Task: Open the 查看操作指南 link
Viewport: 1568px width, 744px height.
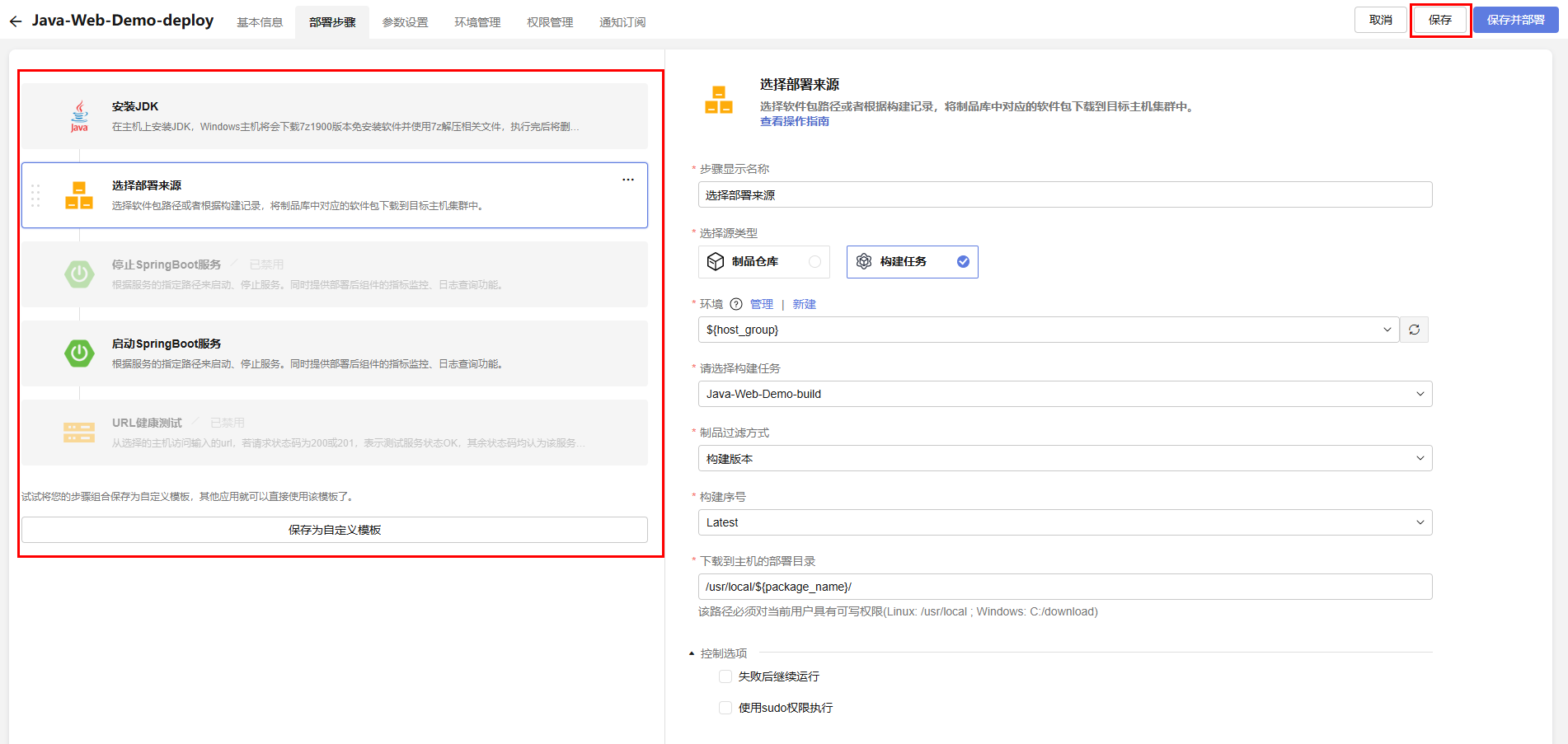Action: tap(794, 120)
